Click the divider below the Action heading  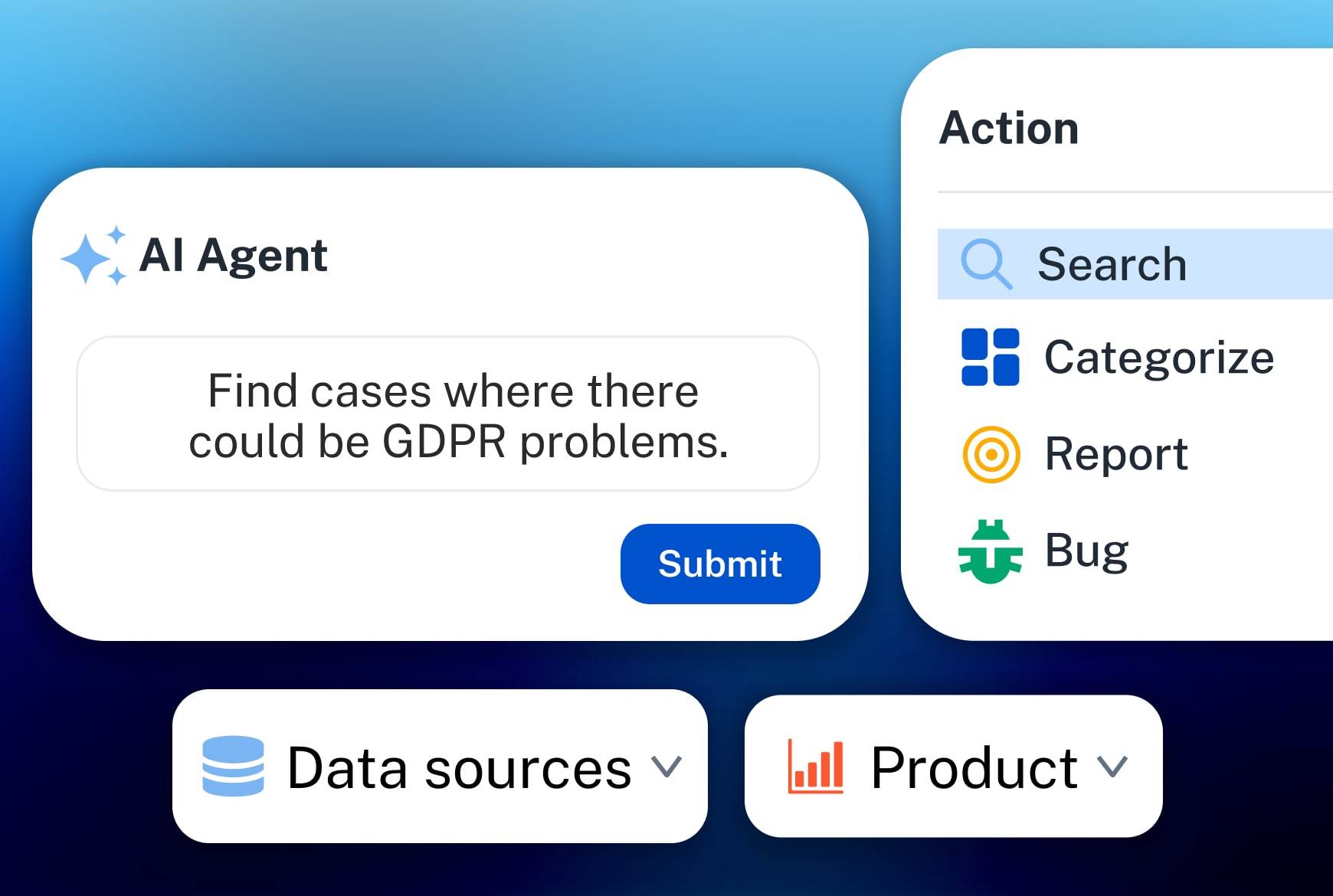click(1134, 191)
